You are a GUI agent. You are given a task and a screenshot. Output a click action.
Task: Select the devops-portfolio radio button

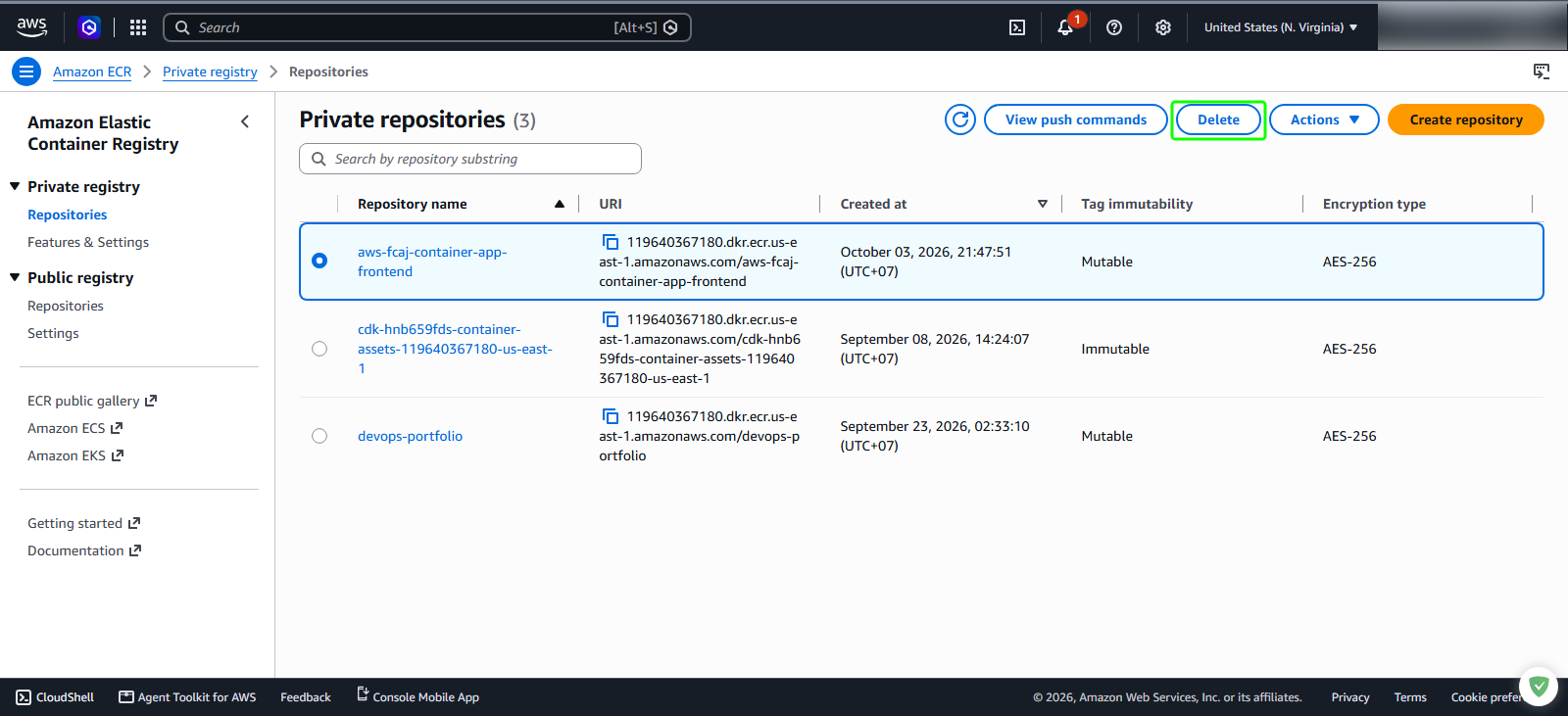[x=319, y=436]
